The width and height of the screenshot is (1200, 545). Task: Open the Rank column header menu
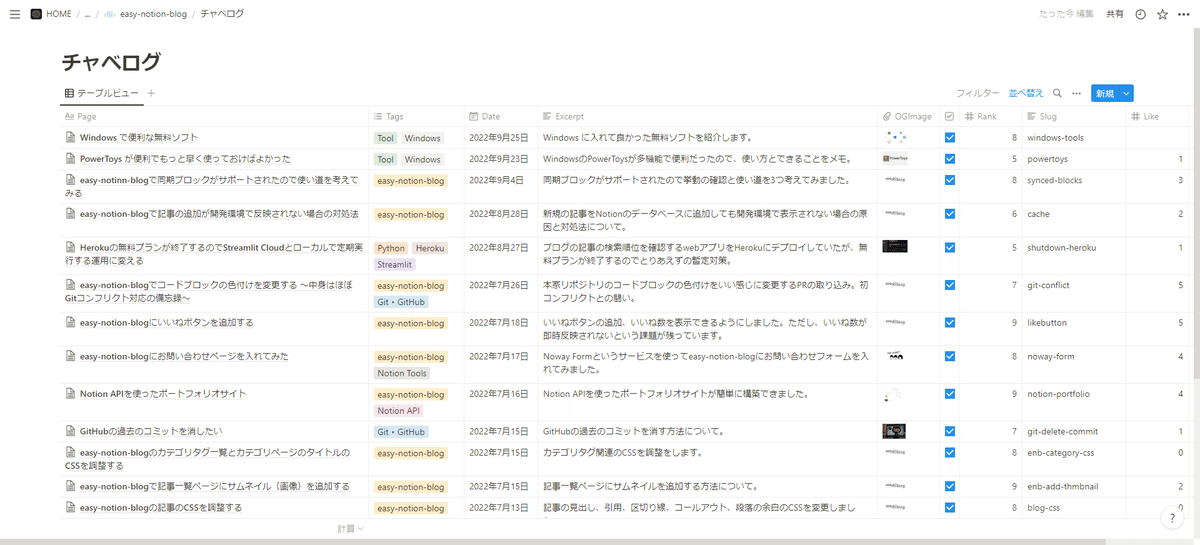(991, 117)
